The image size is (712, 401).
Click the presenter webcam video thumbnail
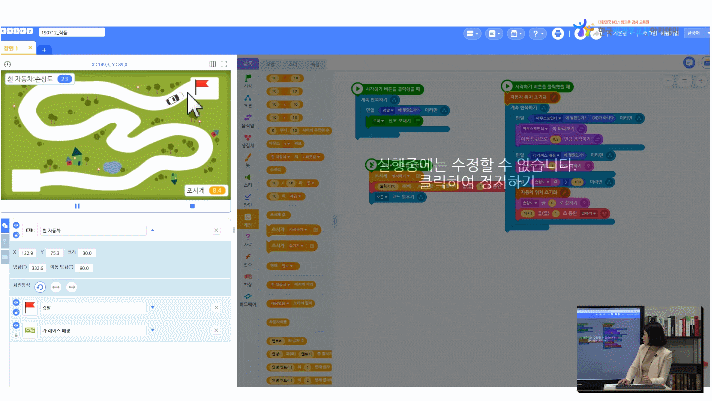point(640,349)
